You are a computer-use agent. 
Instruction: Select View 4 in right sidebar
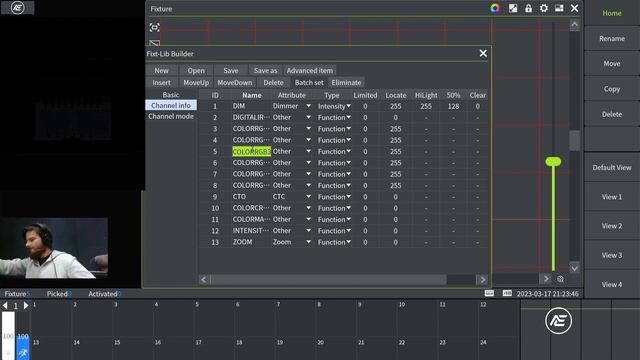(612, 284)
